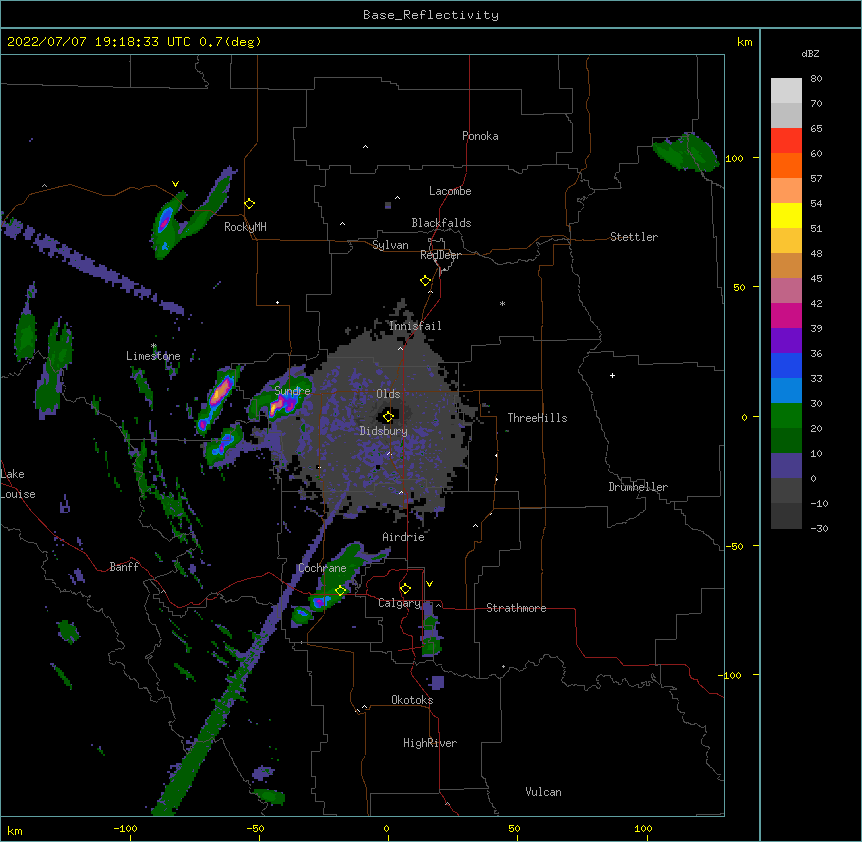Image resolution: width=862 pixels, height=842 pixels.
Task: Click the 0 tick label on bottom km axis
Action: (x=386, y=828)
